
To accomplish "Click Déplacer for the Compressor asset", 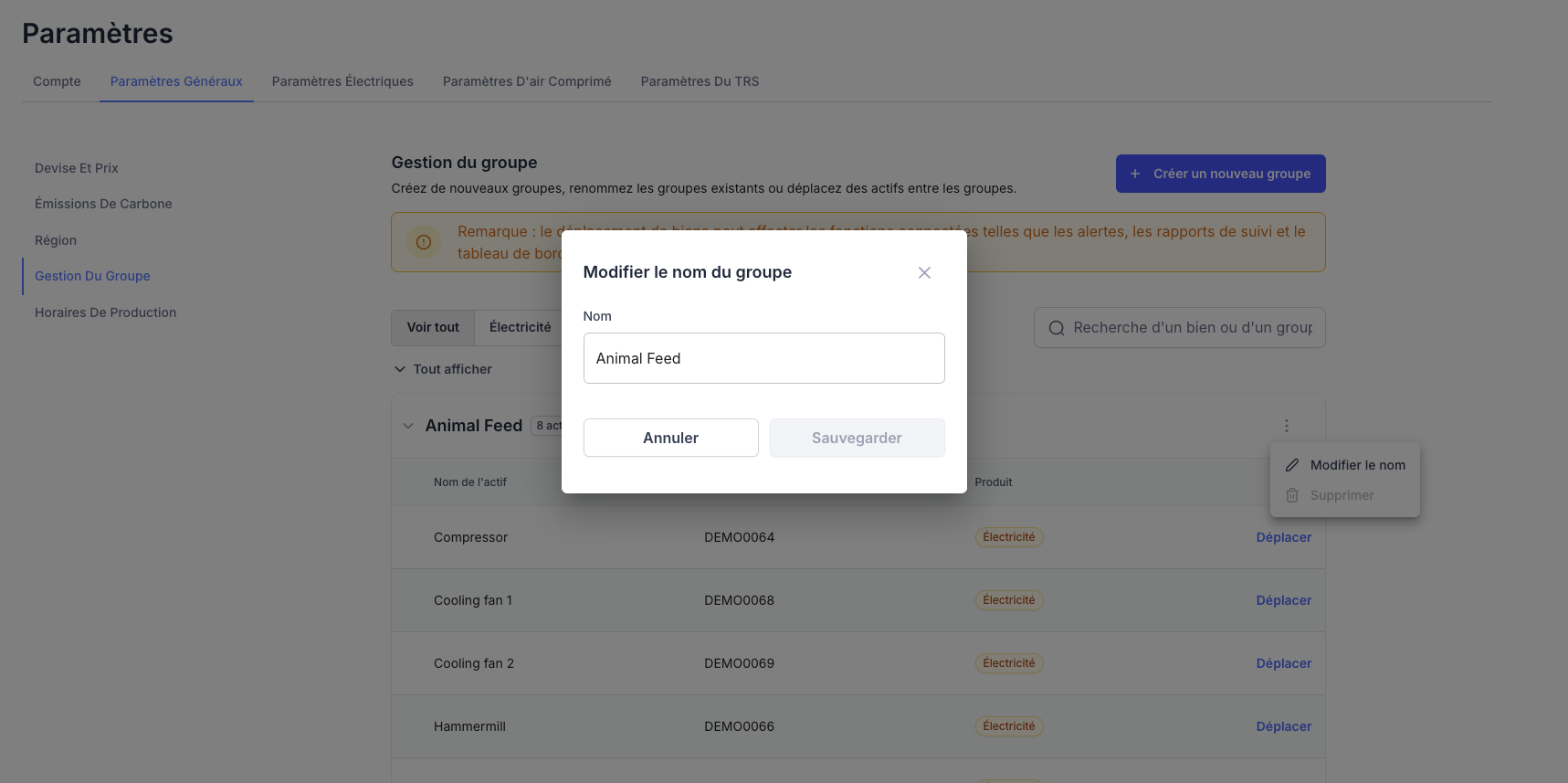I will (x=1283, y=537).
